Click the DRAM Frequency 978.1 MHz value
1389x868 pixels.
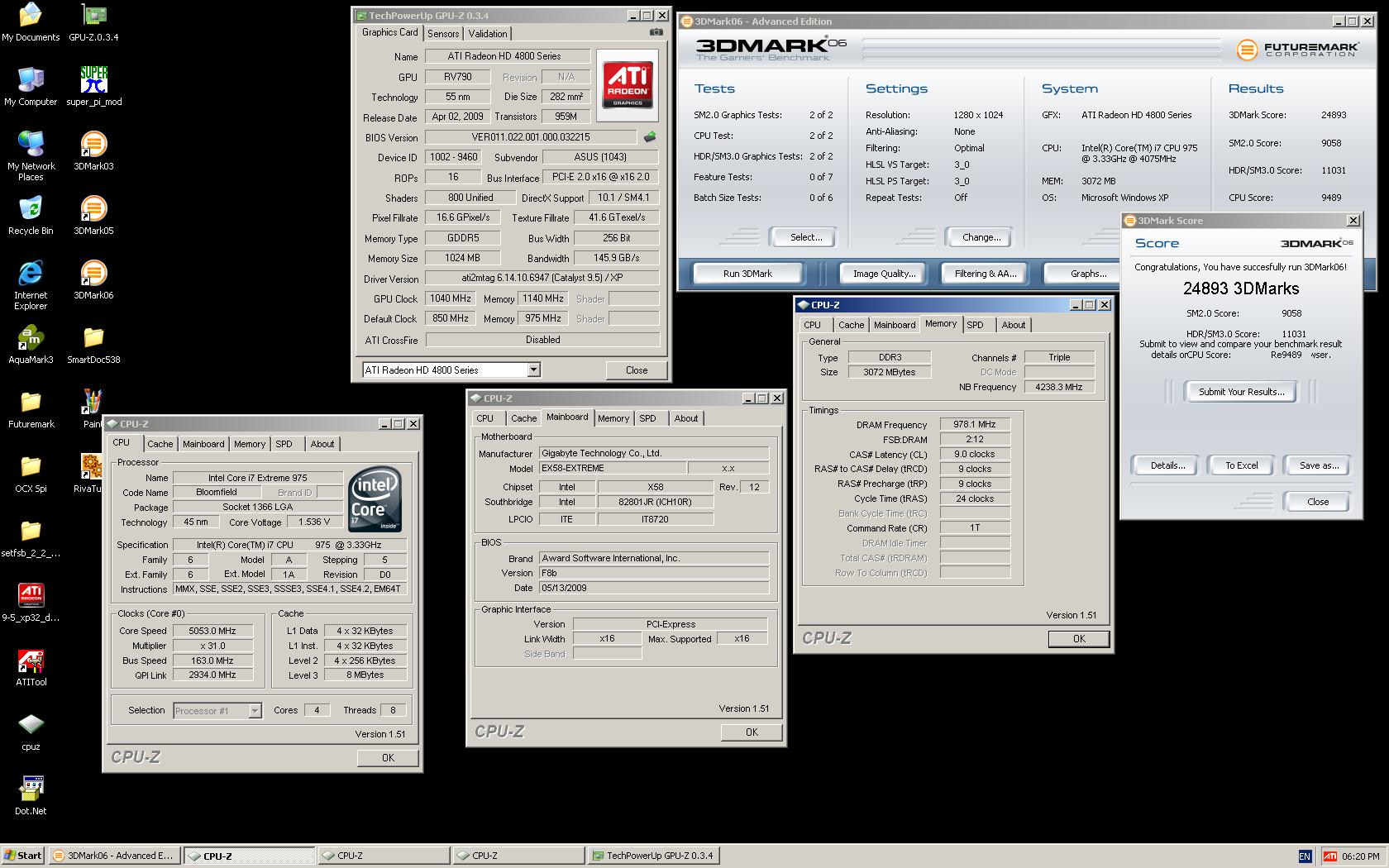tap(975, 424)
